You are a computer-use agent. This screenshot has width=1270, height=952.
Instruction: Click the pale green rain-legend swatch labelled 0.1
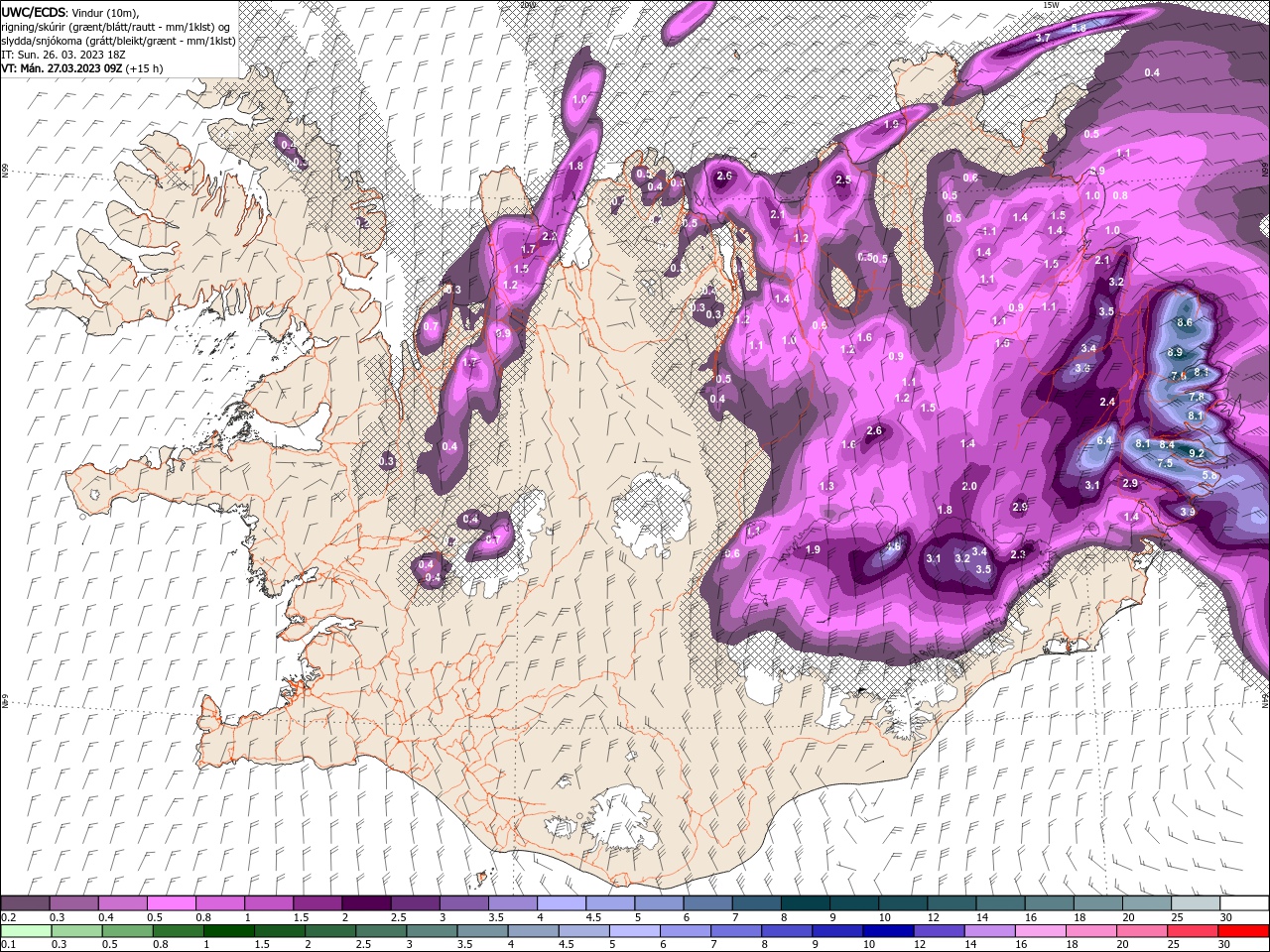coord(25,931)
